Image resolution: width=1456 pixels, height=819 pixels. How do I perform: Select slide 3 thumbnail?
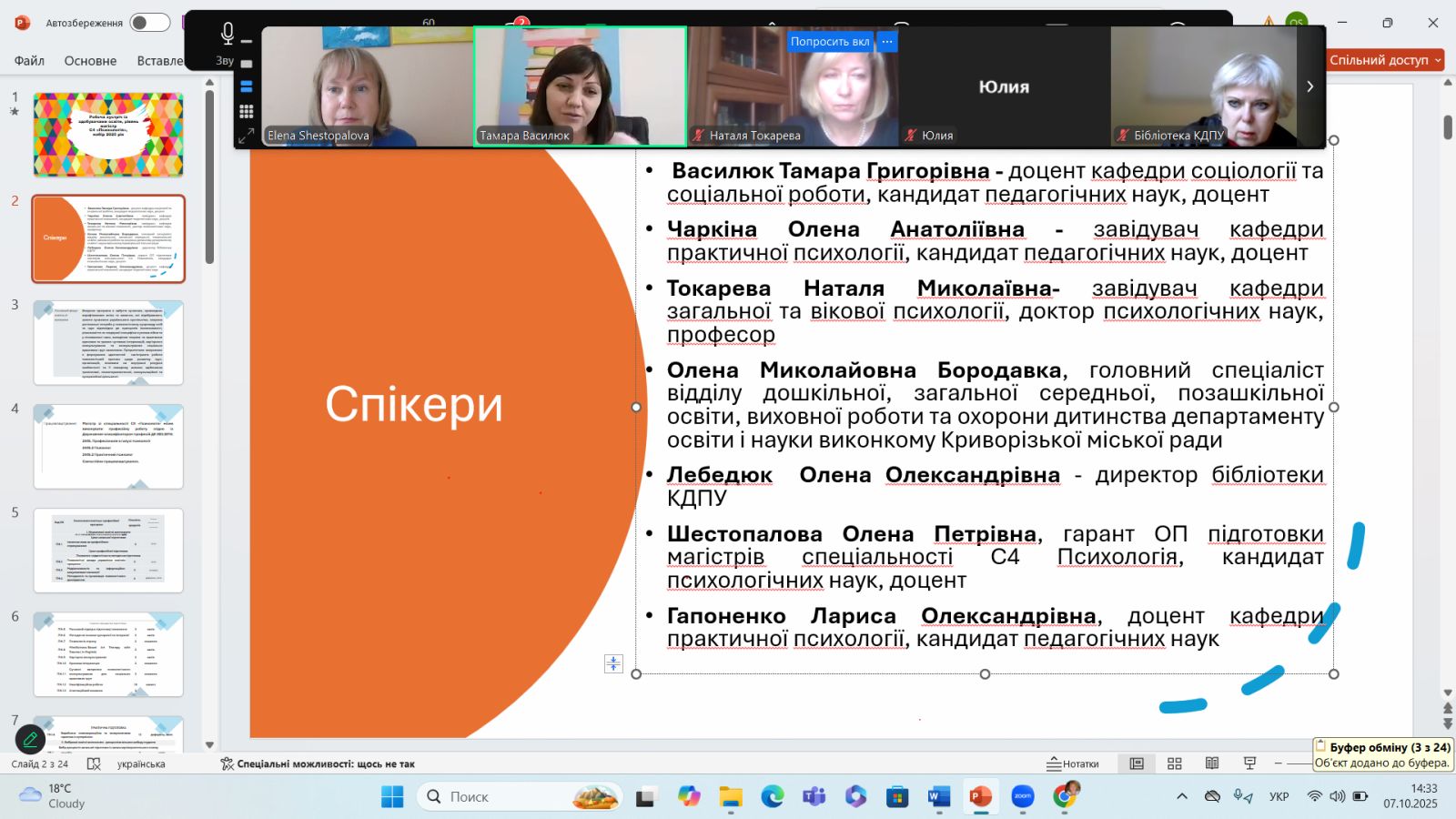tap(108, 343)
